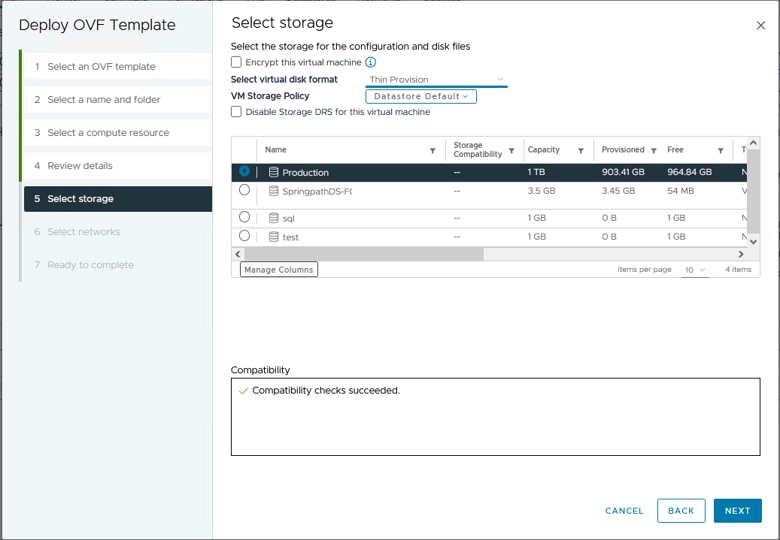Go to step 2 Select a name and folder
This screenshot has width=780, height=540.
coord(118,99)
